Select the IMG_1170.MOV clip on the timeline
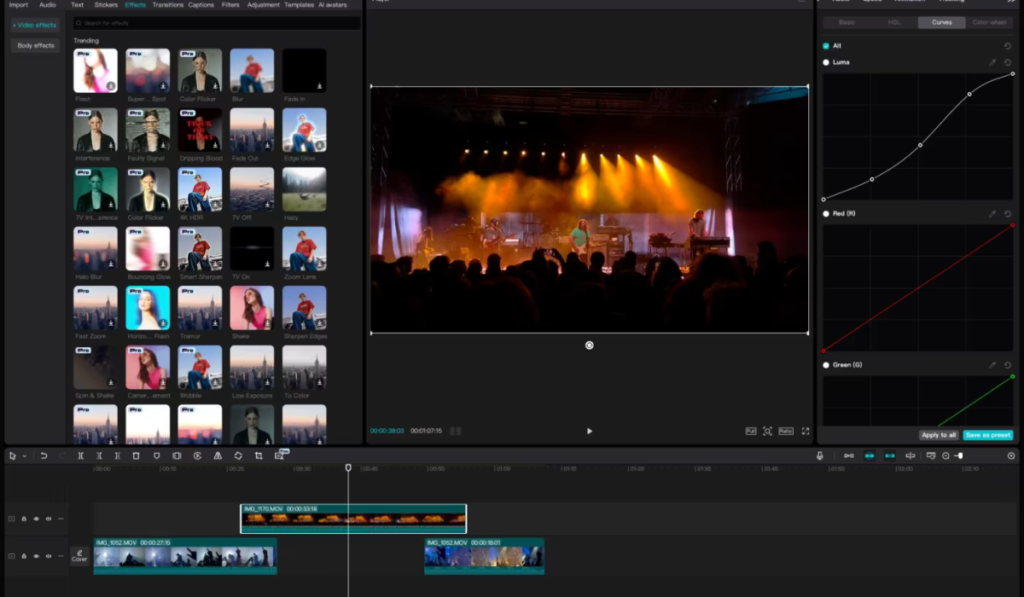The width and height of the screenshot is (1024, 597). tap(353, 519)
